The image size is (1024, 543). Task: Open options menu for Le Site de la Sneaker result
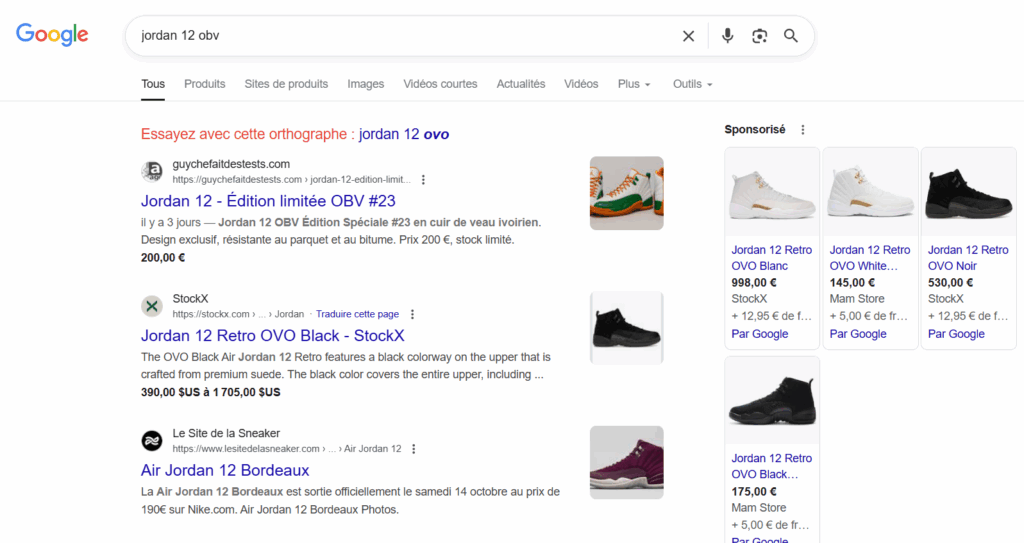(x=414, y=449)
